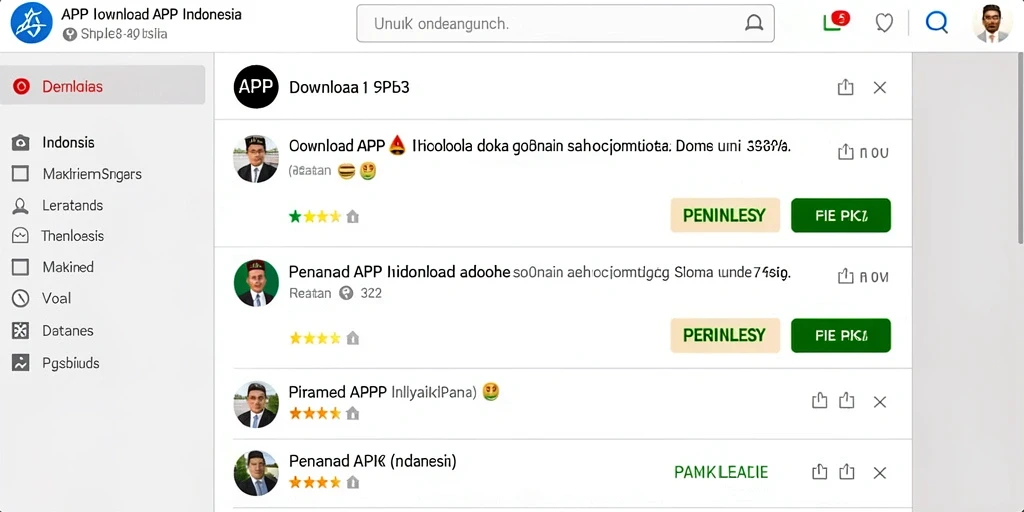1024x512 pixels.
Task: Click the first PENINLESY button
Action: [725, 216]
